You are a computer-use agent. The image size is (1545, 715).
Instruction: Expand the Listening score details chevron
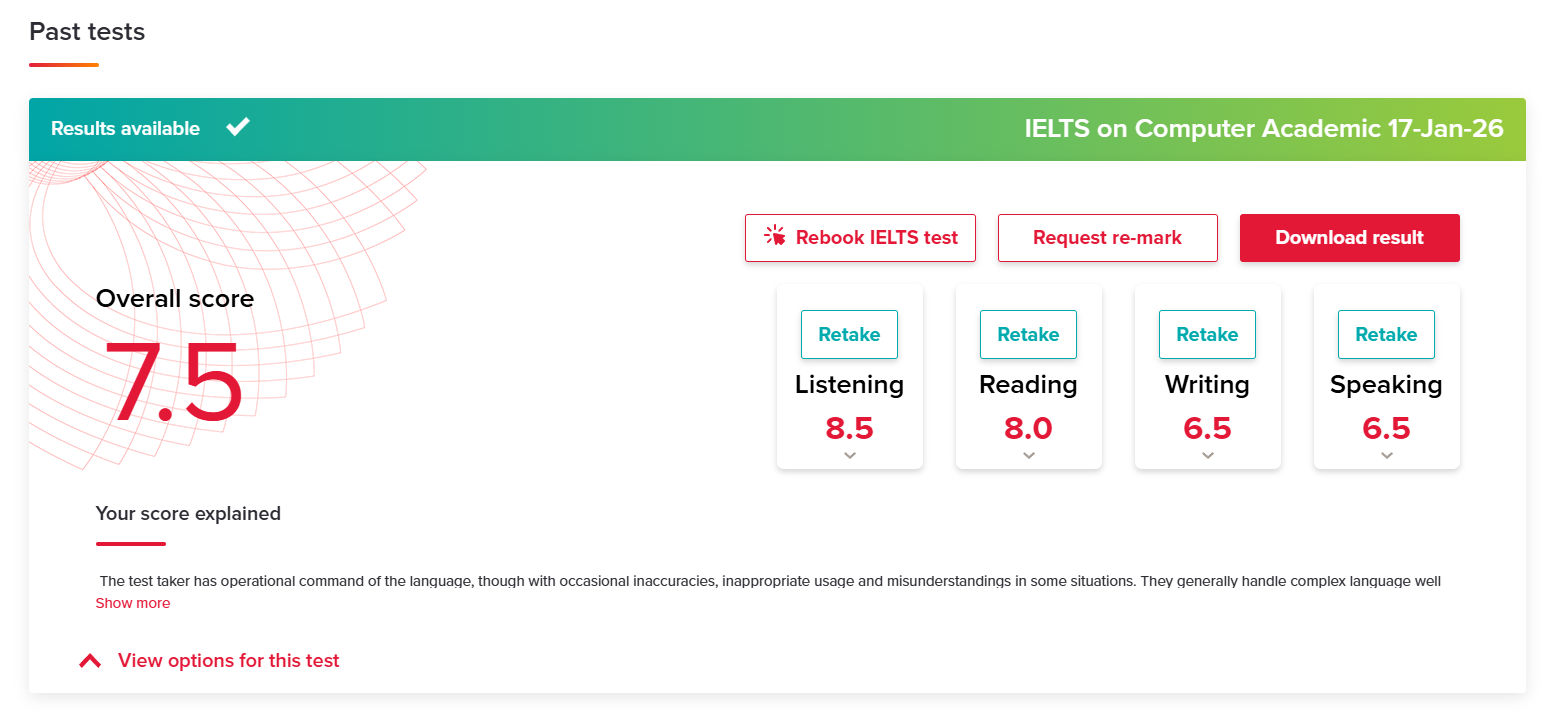point(850,455)
